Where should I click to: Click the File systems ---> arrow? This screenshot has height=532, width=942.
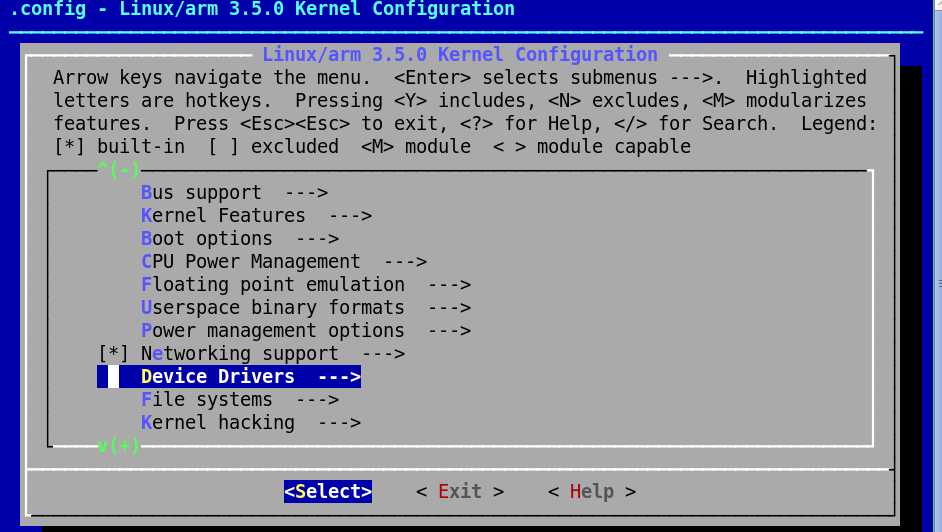coord(317,400)
